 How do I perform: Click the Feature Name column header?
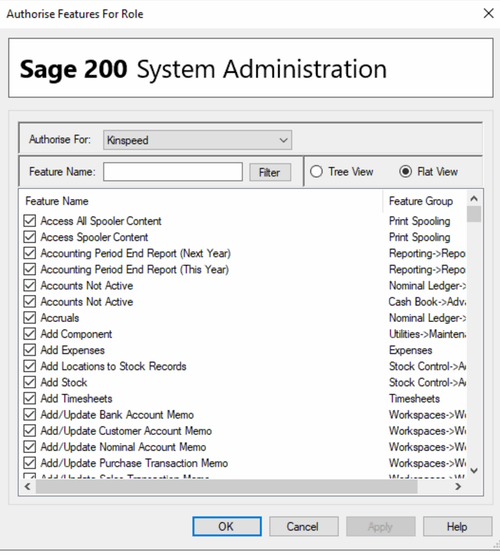pyautogui.click(x=201, y=201)
